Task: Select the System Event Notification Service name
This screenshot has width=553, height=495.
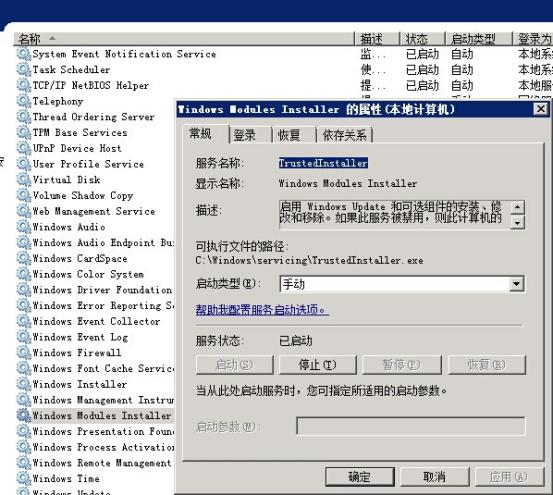Action: pyautogui.click(x=124, y=54)
